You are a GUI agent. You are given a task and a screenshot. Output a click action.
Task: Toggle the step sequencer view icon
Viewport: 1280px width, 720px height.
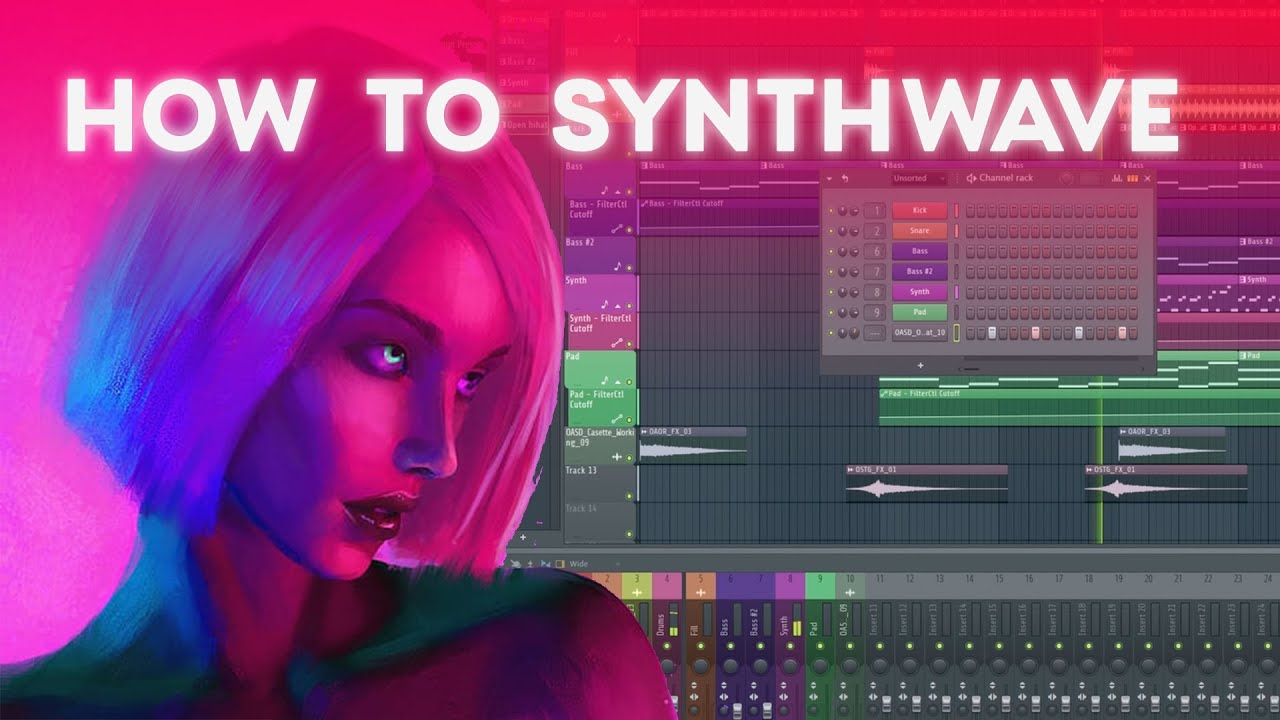pos(1132,178)
